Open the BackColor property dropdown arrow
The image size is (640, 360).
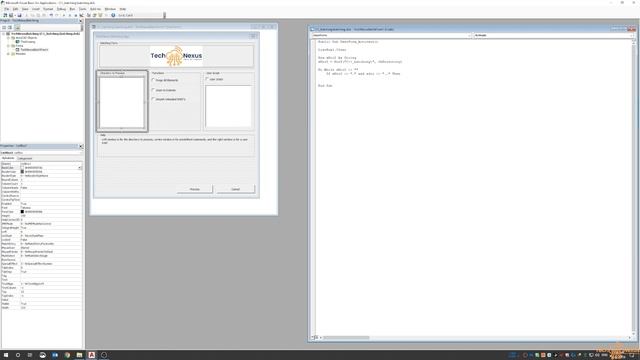[x=80, y=168]
